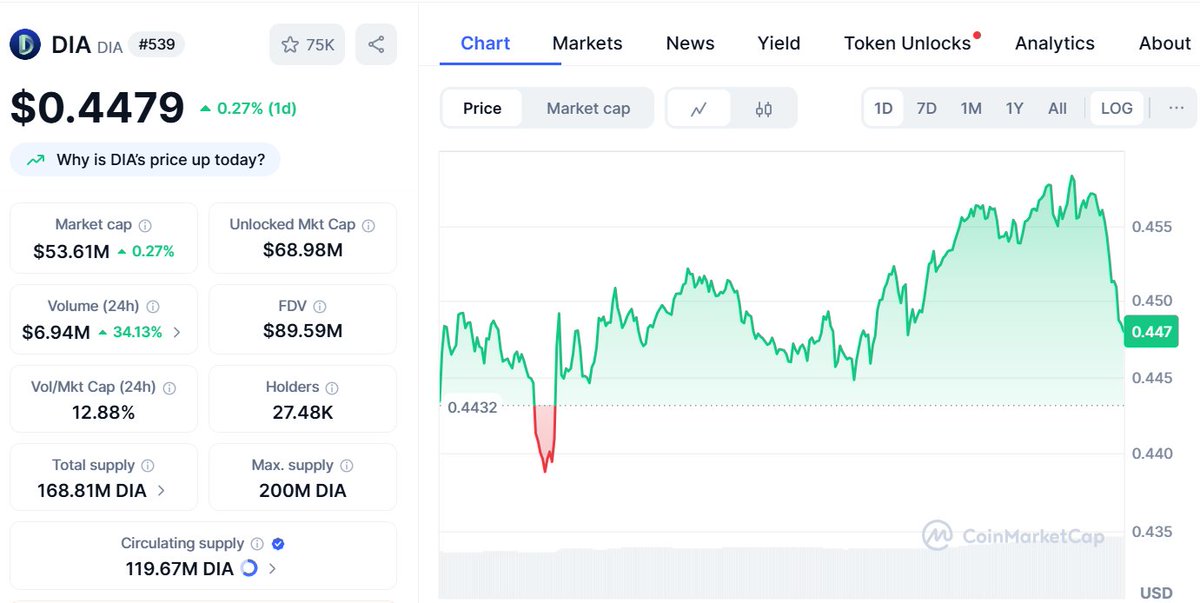
Task: Open the chart more options ellipsis menu
Action: coord(1176,108)
